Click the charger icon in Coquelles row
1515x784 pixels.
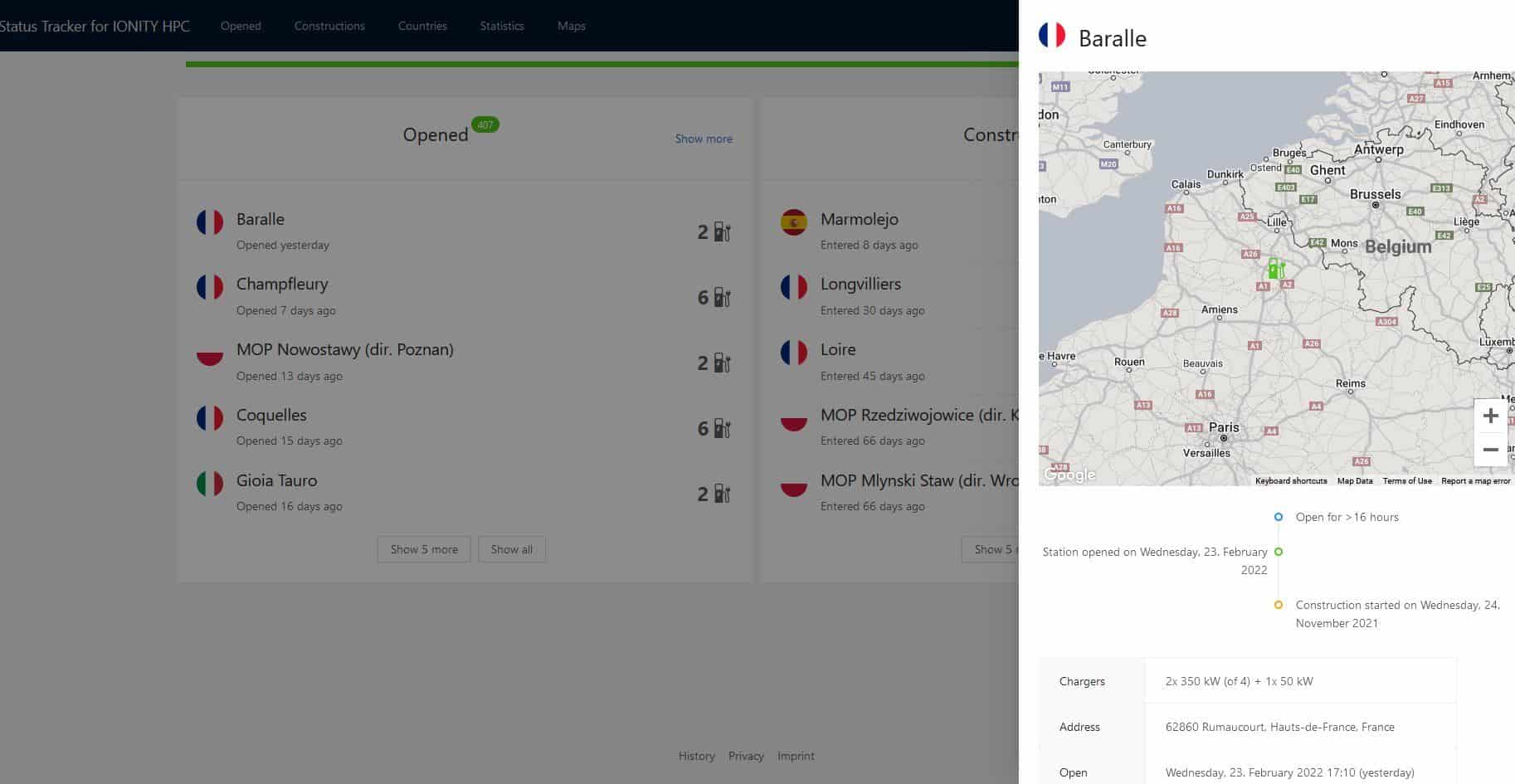coord(722,429)
